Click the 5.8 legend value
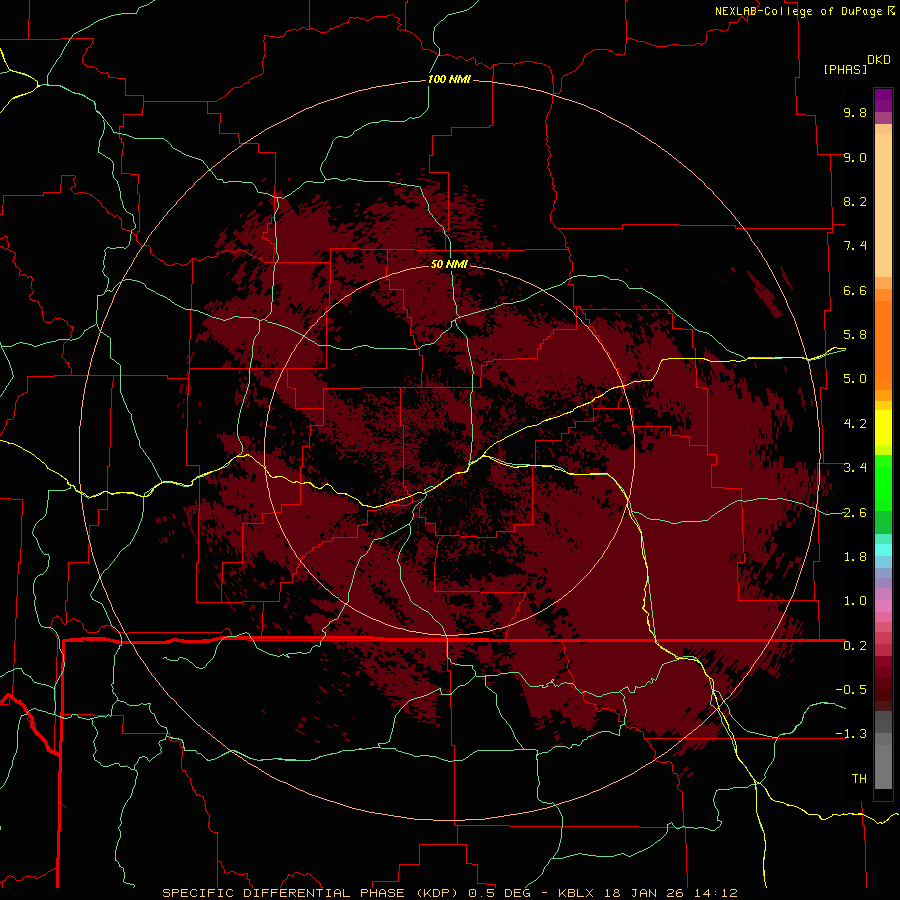 tap(855, 335)
